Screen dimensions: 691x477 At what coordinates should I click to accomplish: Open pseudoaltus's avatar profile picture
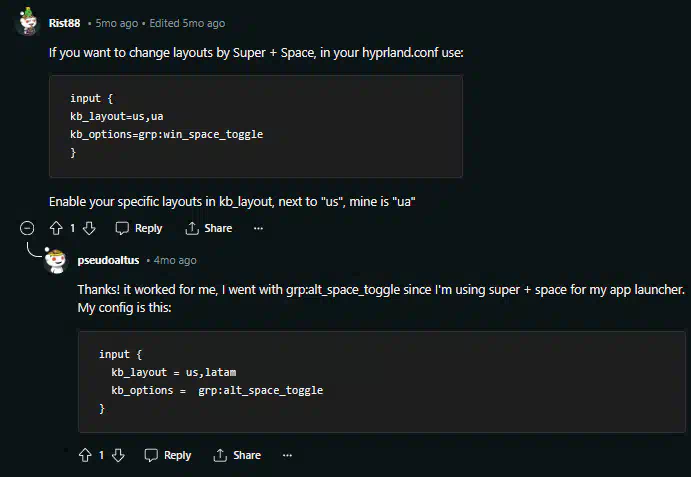click(56, 261)
